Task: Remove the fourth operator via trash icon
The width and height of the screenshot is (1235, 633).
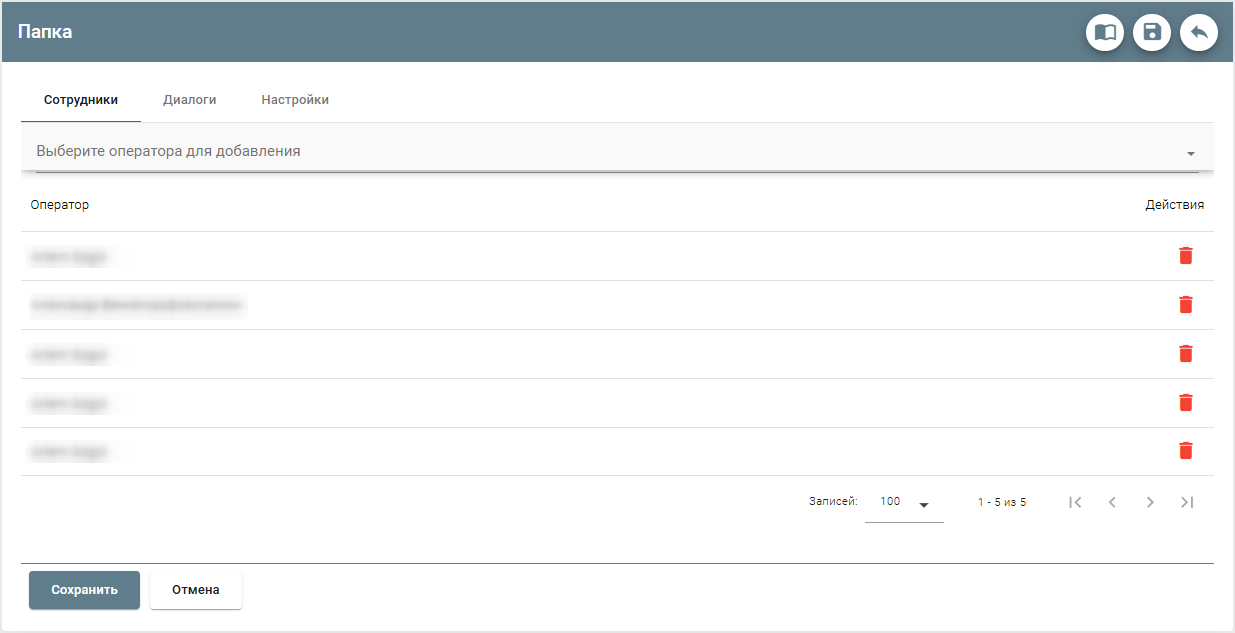Action: click(1186, 402)
